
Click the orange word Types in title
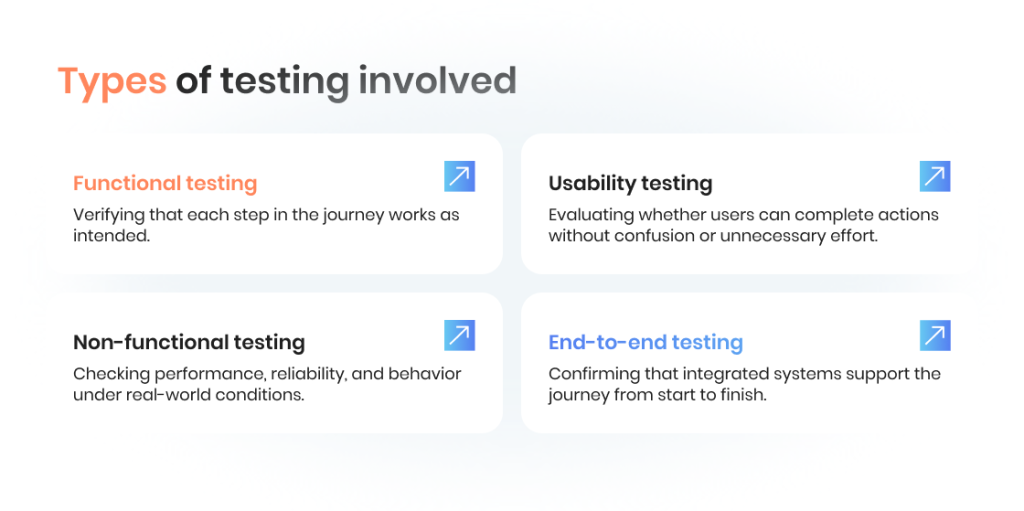pyautogui.click(x=112, y=81)
